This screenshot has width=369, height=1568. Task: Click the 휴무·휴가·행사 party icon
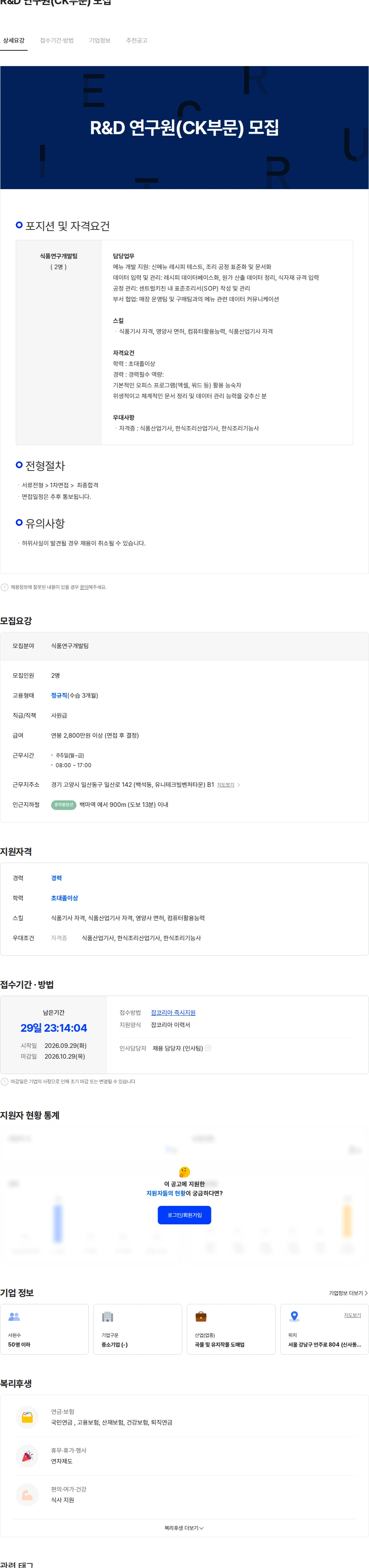pos(27,1456)
